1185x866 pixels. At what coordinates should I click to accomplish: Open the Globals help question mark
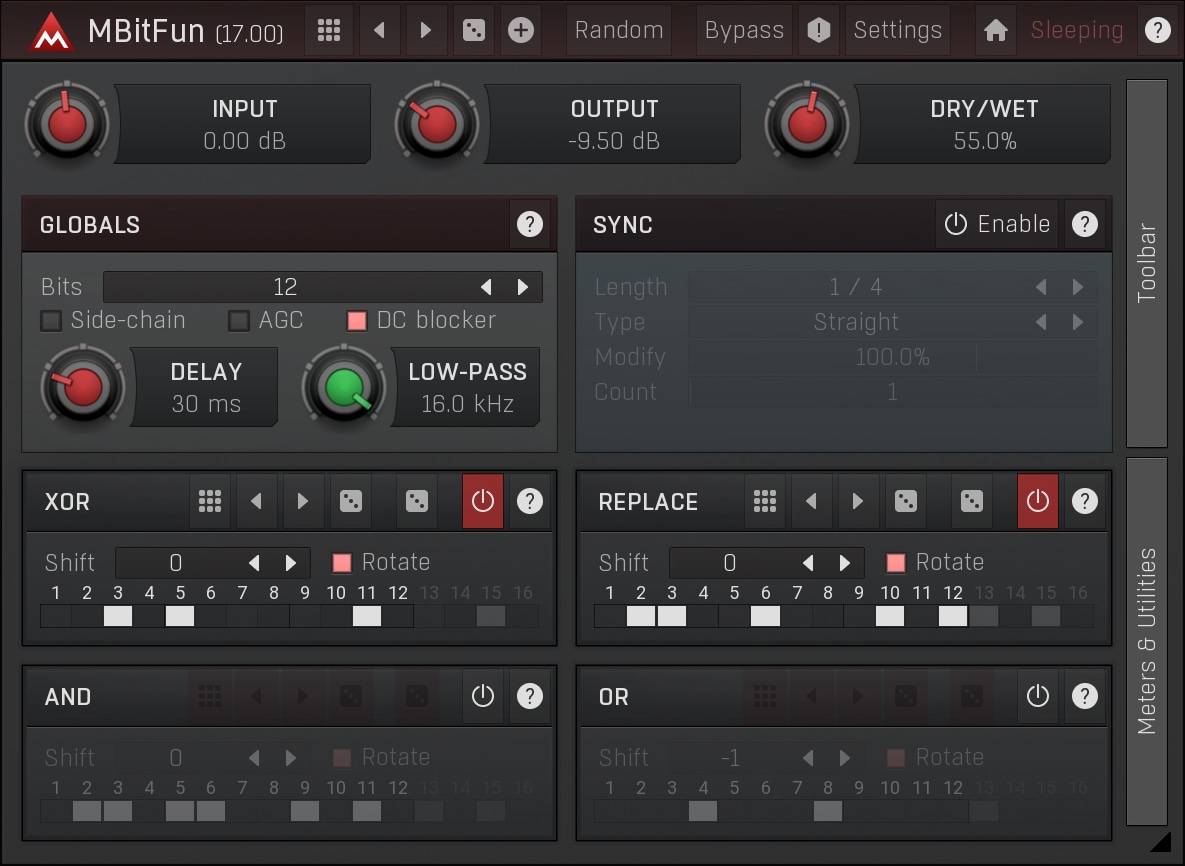(x=530, y=224)
